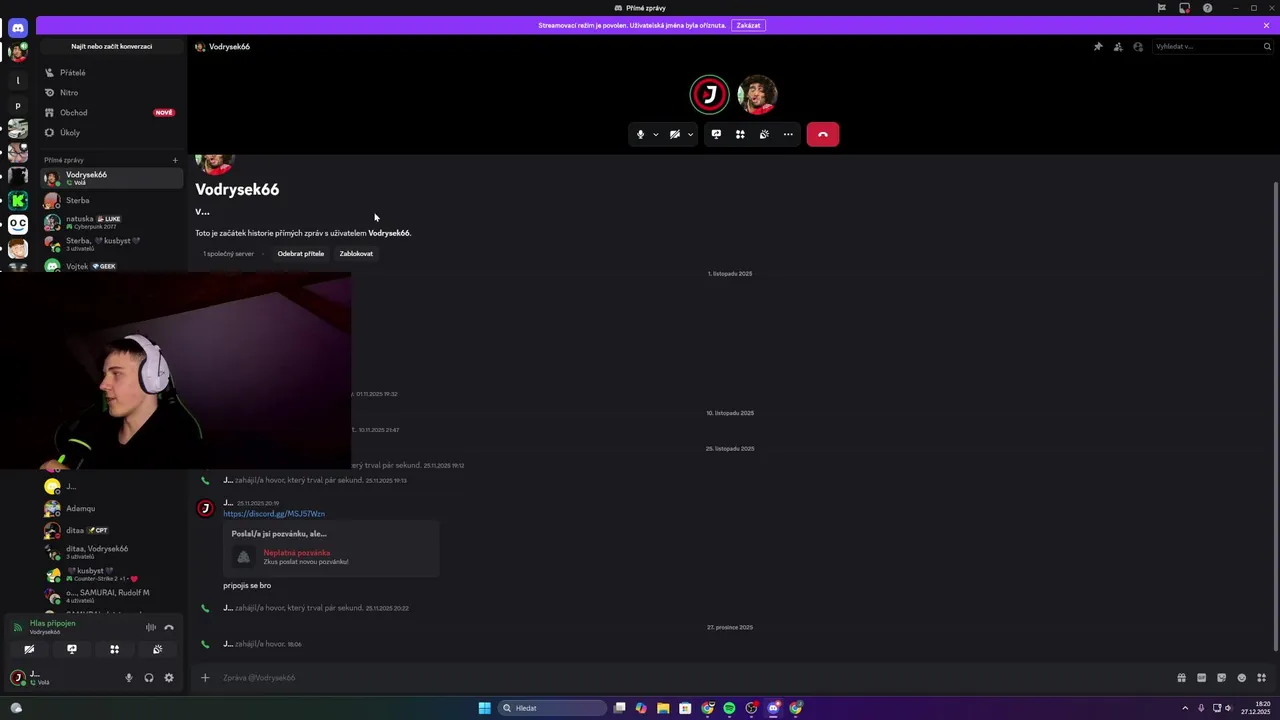The height and width of the screenshot is (720, 1280).
Task: Open sticker picker in message bar
Action: point(1221,678)
